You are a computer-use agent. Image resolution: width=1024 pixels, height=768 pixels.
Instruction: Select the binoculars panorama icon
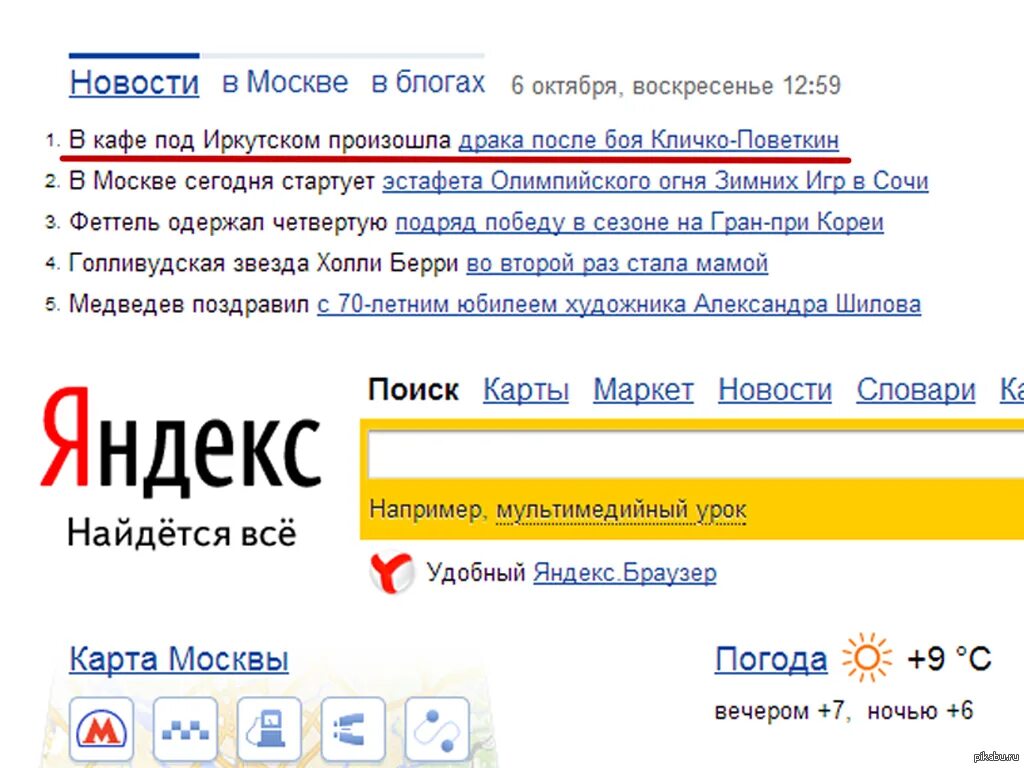tap(353, 729)
